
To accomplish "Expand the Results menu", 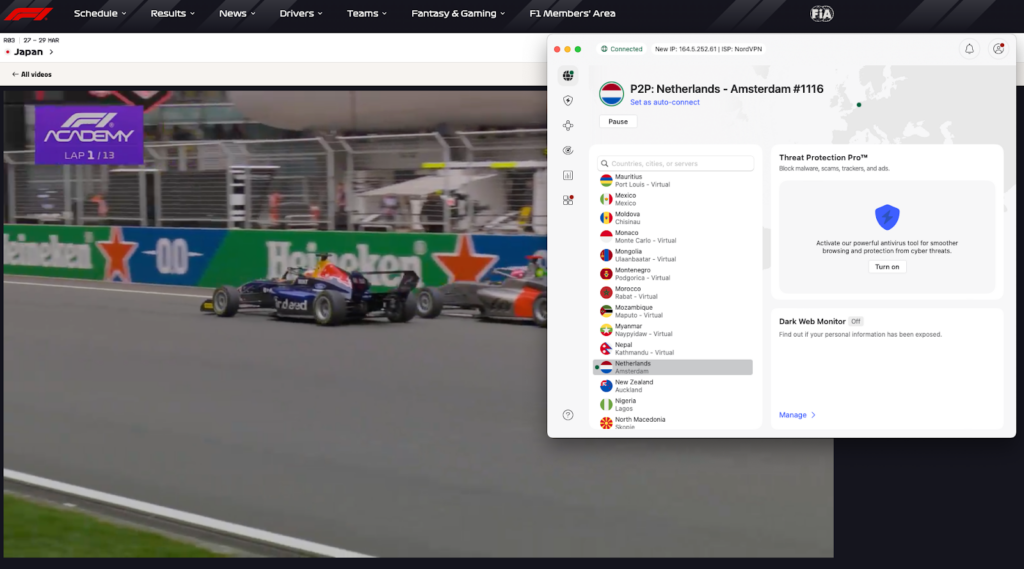I will (172, 13).
